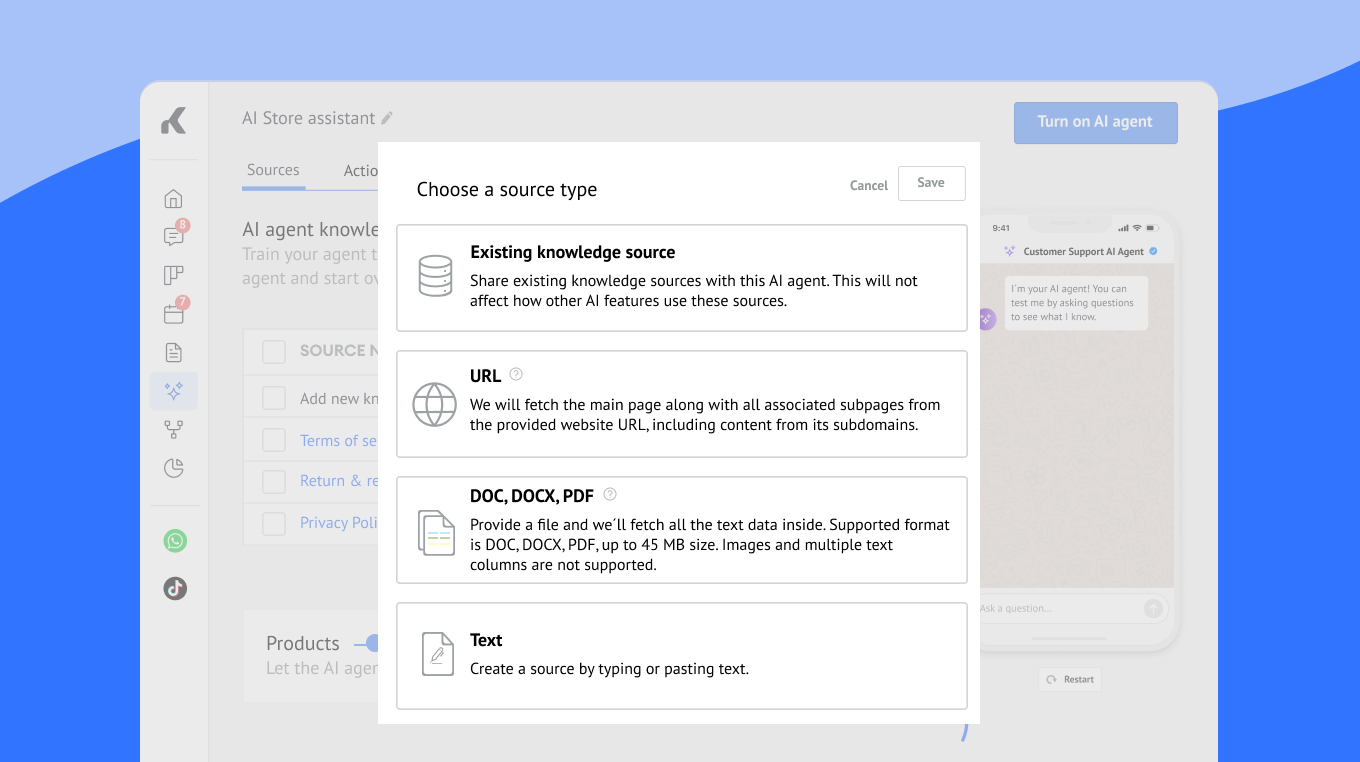Open the AI sparkles sidebar icon
Screen dimensions: 1360x762
pos(174,391)
